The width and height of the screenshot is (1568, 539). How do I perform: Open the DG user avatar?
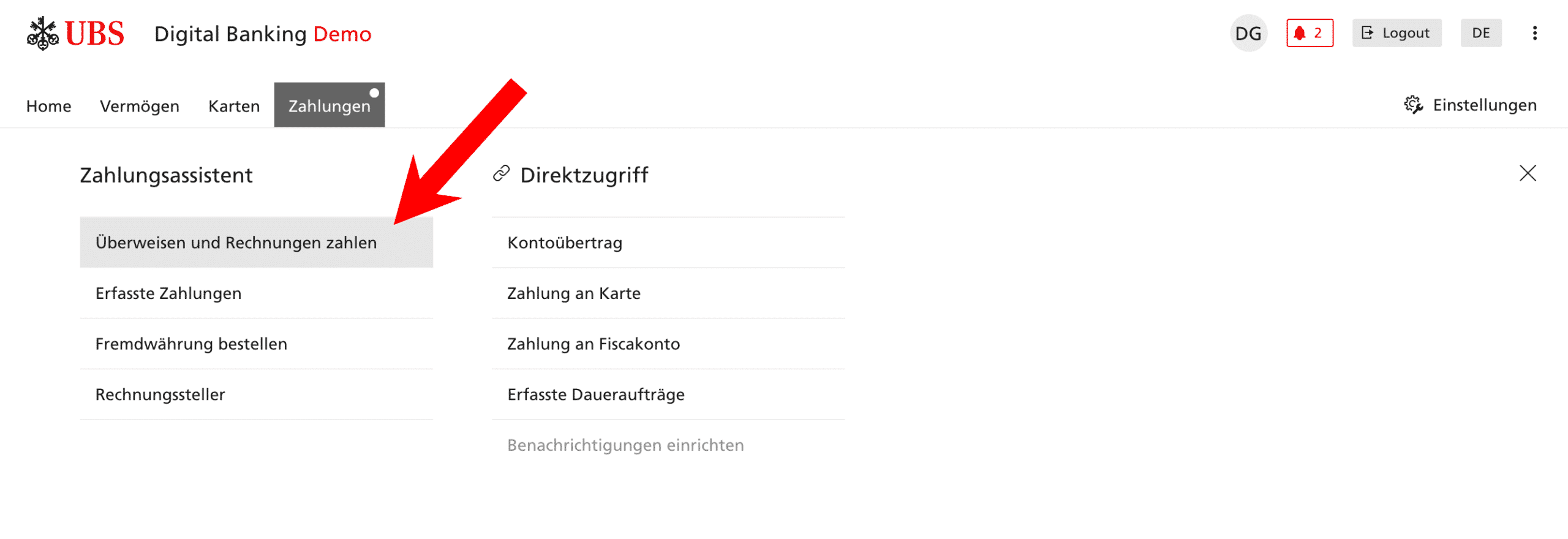(x=1248, y=33)
